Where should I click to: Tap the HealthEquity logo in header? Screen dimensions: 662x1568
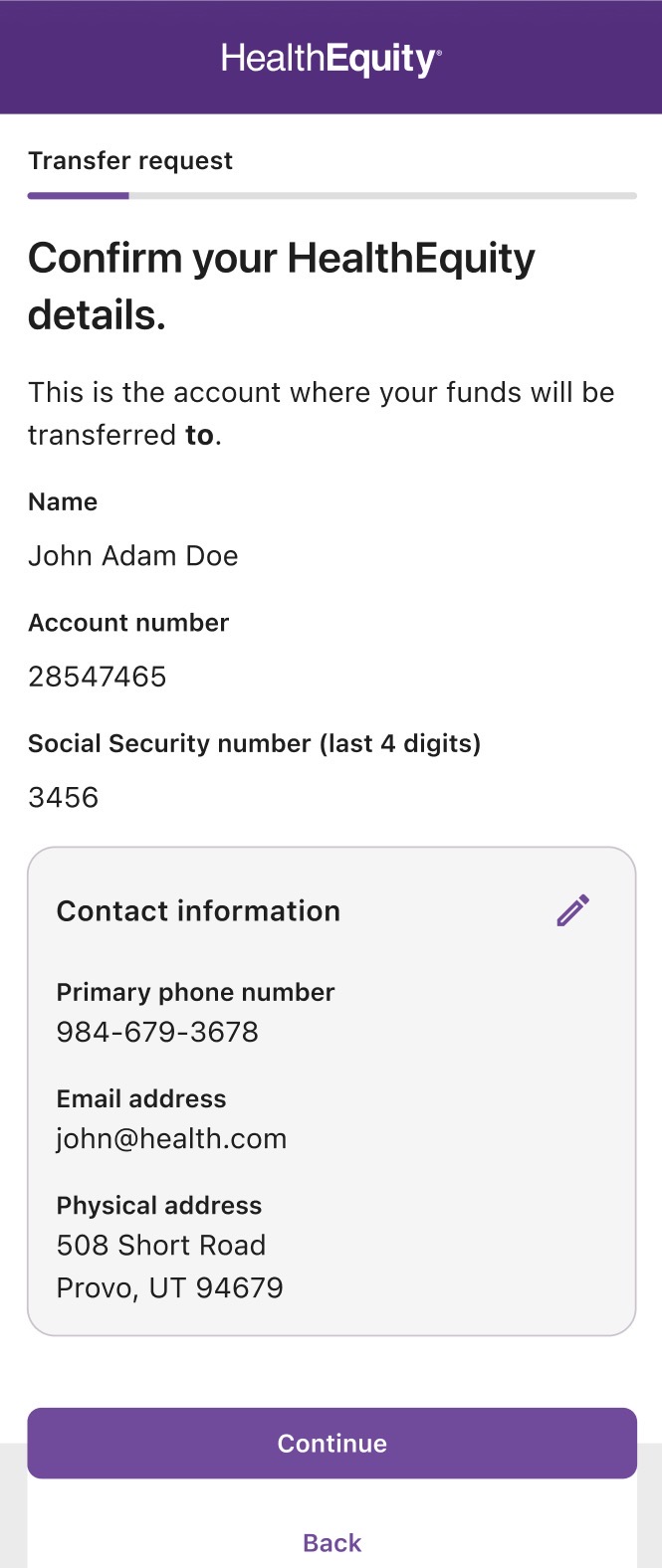pos(331,59)
